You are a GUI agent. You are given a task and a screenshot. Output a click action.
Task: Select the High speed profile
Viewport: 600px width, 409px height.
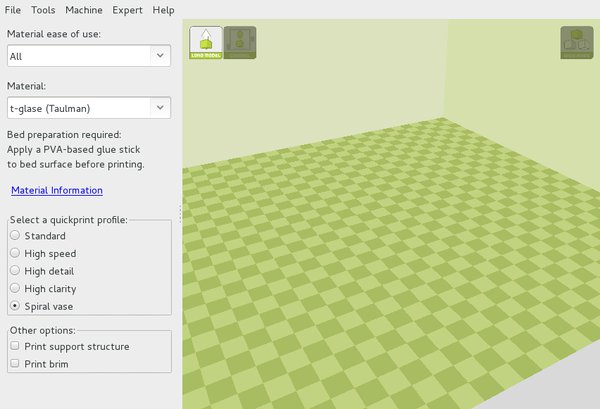(x=15, y=253)
